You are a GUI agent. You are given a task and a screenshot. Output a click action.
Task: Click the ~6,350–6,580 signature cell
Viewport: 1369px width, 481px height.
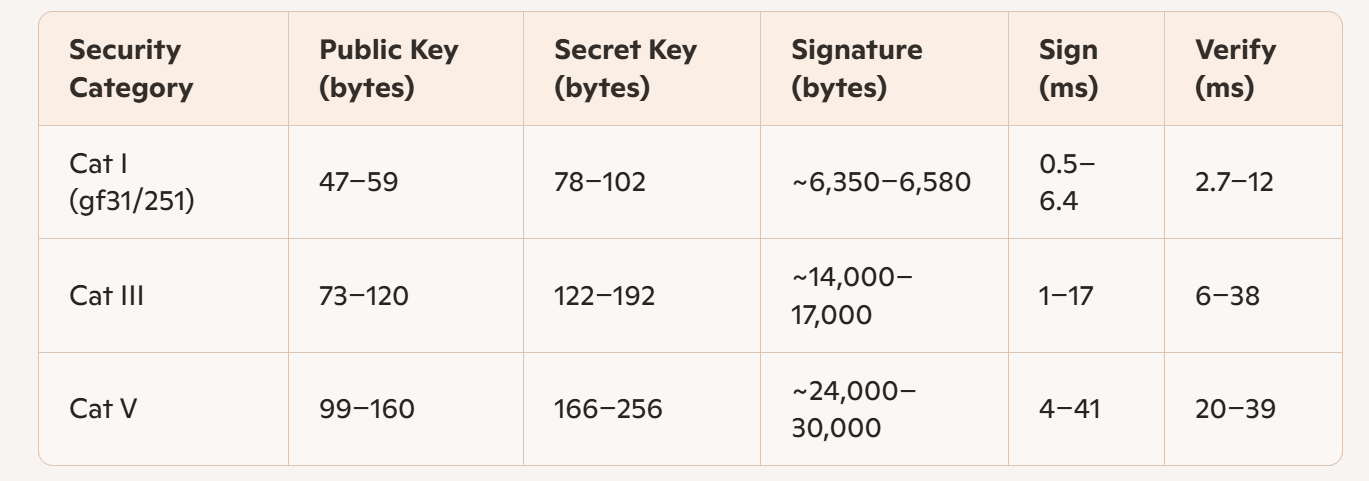pos(881,182)
